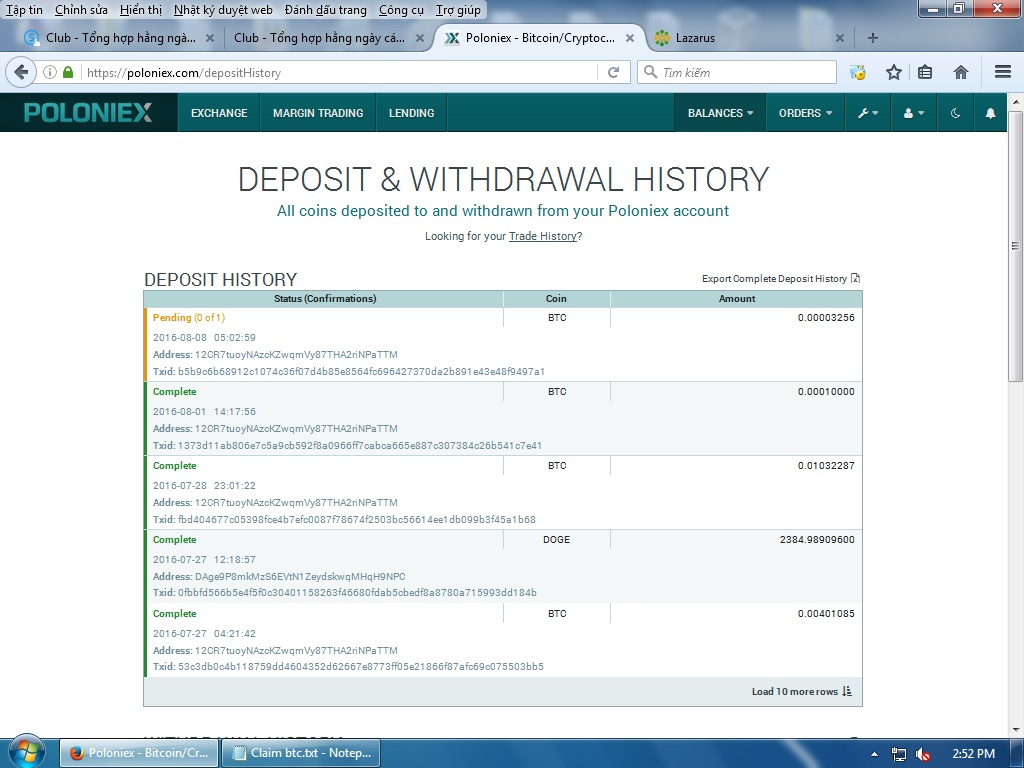Open the Đánh dấu trang menu

click(325, 10)
